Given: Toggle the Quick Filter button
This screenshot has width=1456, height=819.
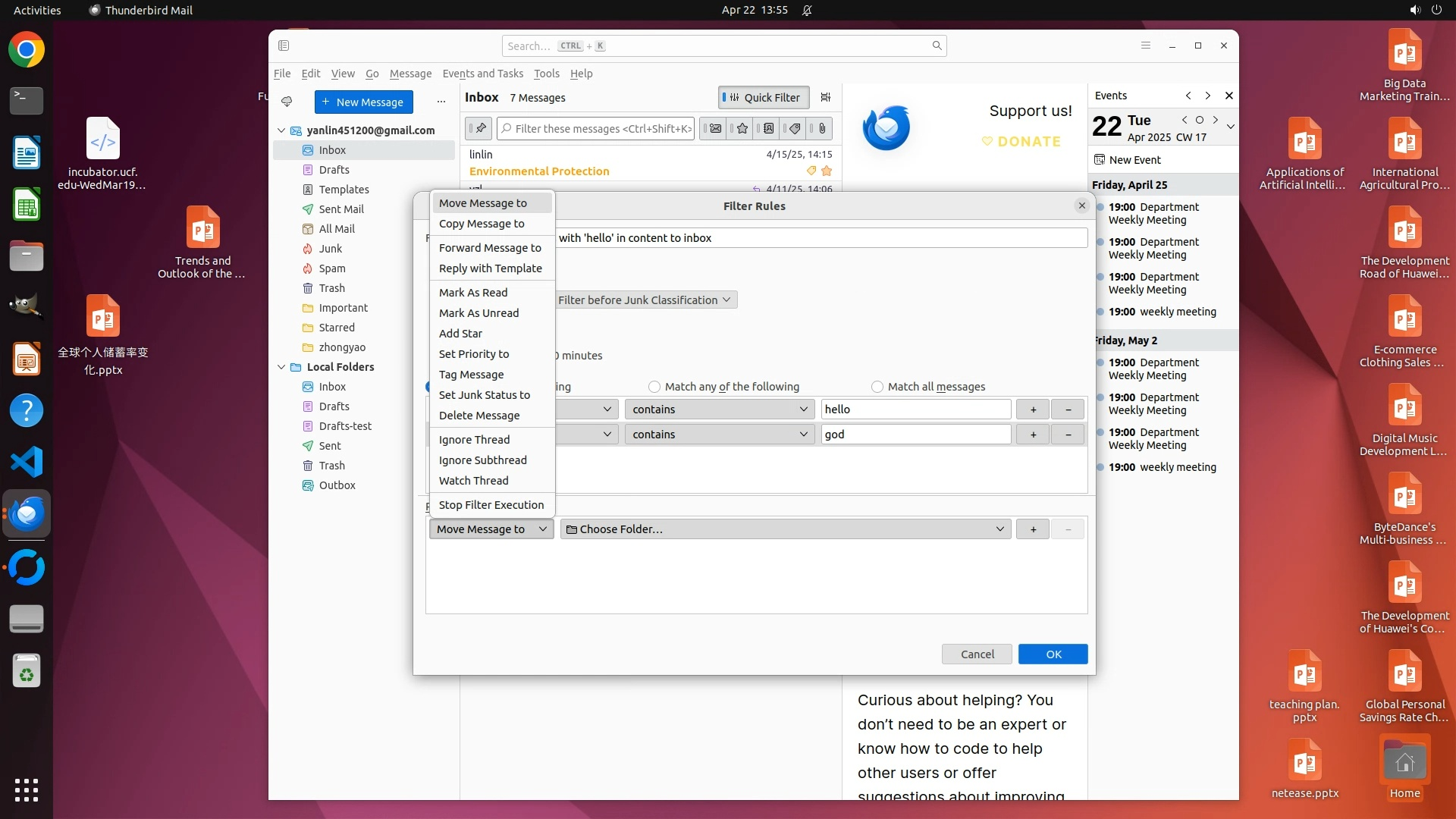Looking at the screenshot, I should [x=763, y=97].
